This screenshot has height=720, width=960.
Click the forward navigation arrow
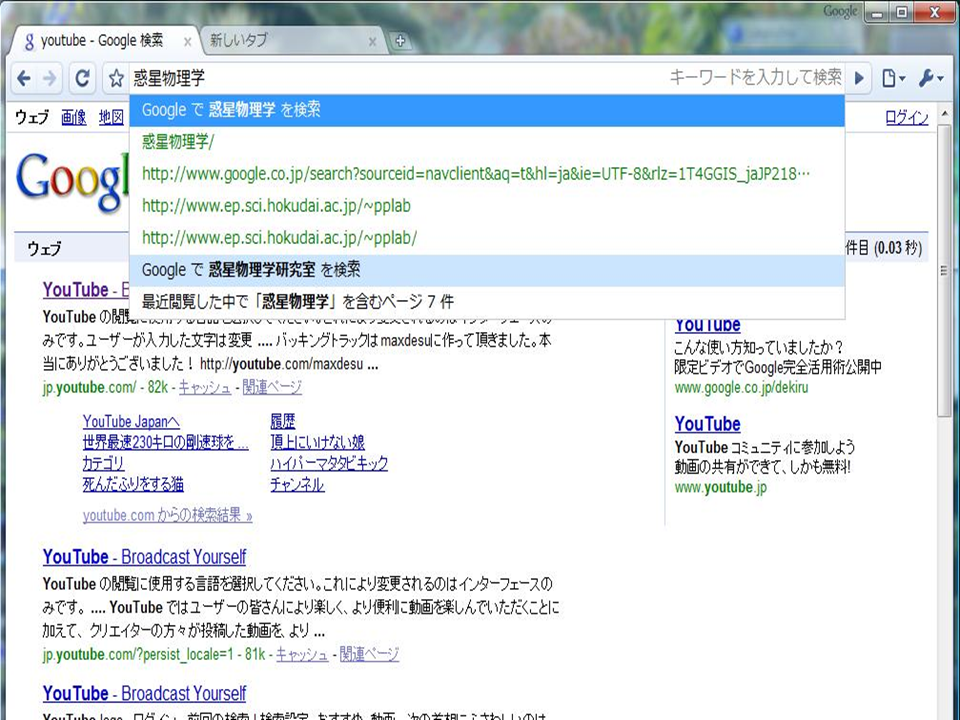pos(50,78)
